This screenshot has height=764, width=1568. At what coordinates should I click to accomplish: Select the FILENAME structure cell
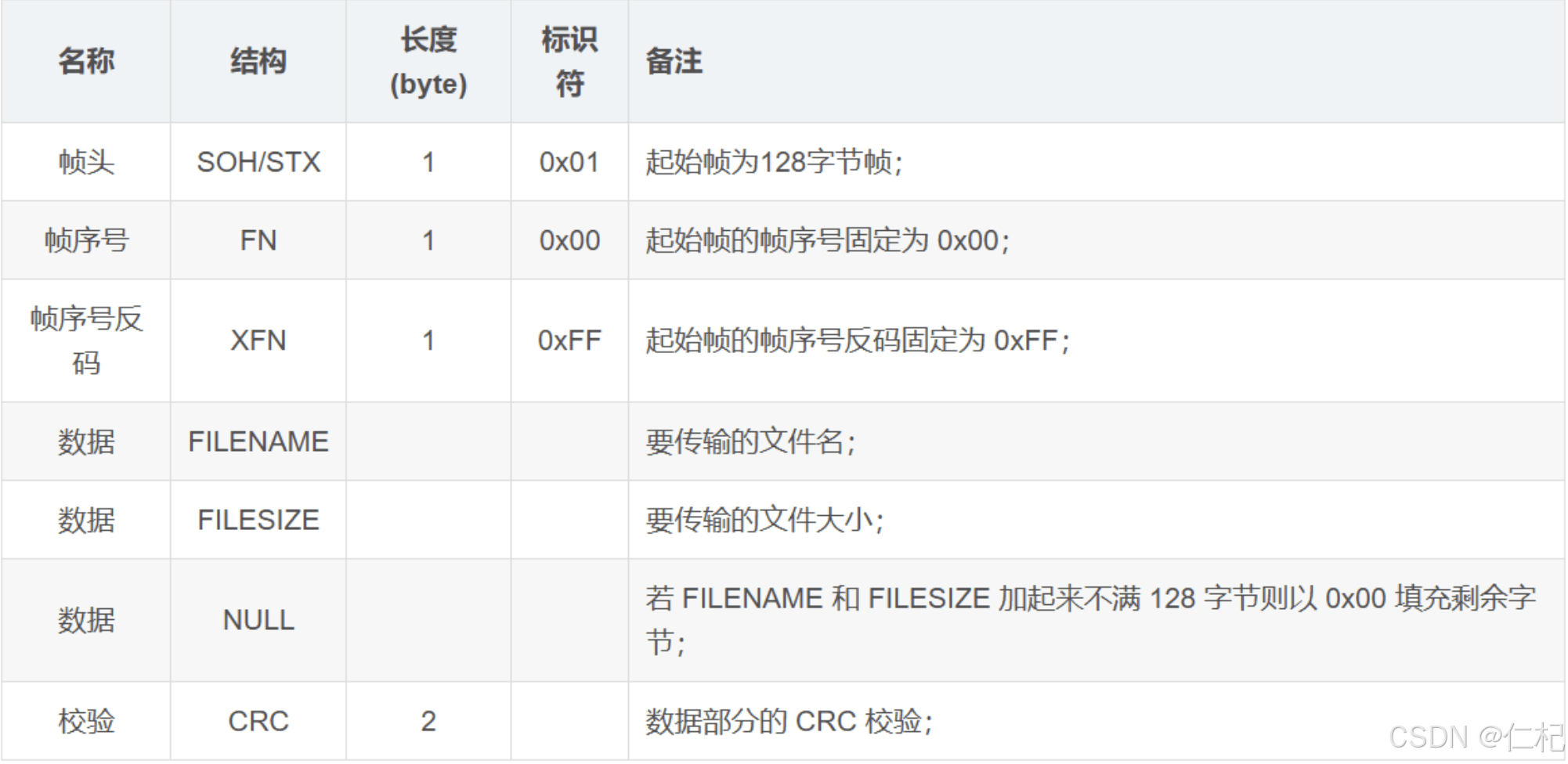(x=258, y=441)
